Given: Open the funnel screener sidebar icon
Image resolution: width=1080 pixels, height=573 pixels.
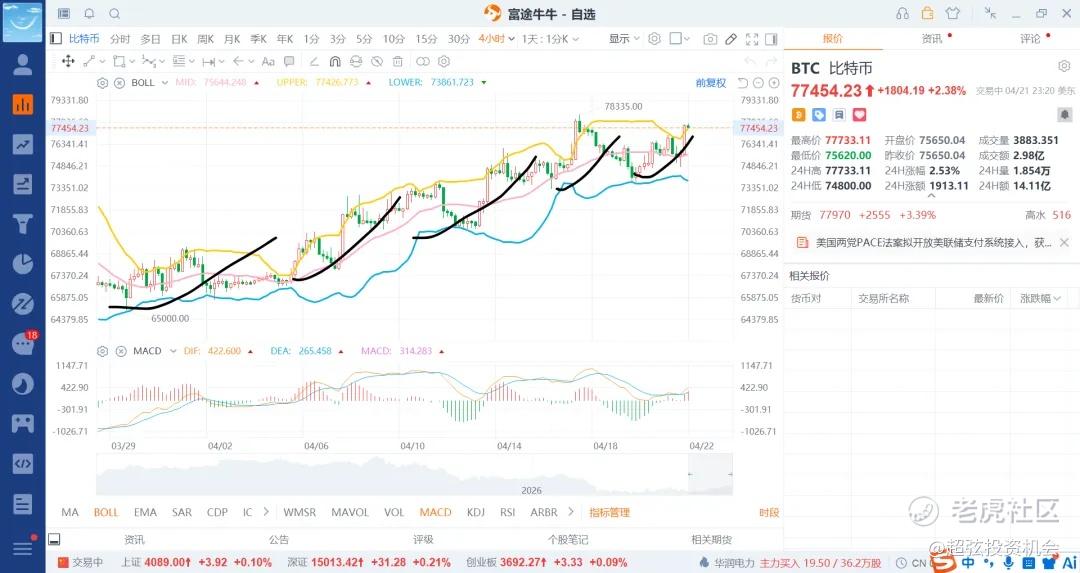Looking at the screenshot, I should pos(23,224).
